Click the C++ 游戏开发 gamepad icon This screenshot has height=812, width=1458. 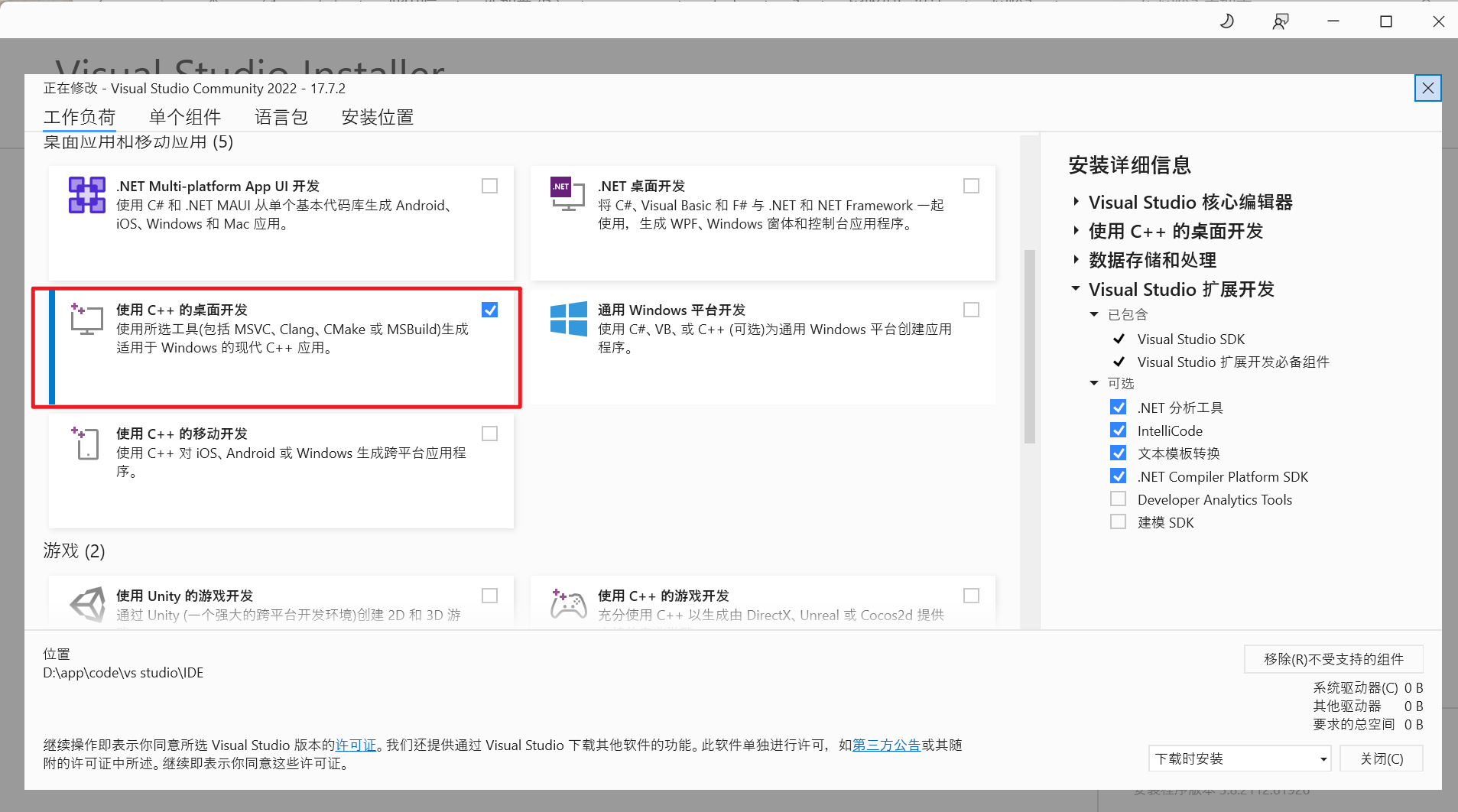point(568,604)
